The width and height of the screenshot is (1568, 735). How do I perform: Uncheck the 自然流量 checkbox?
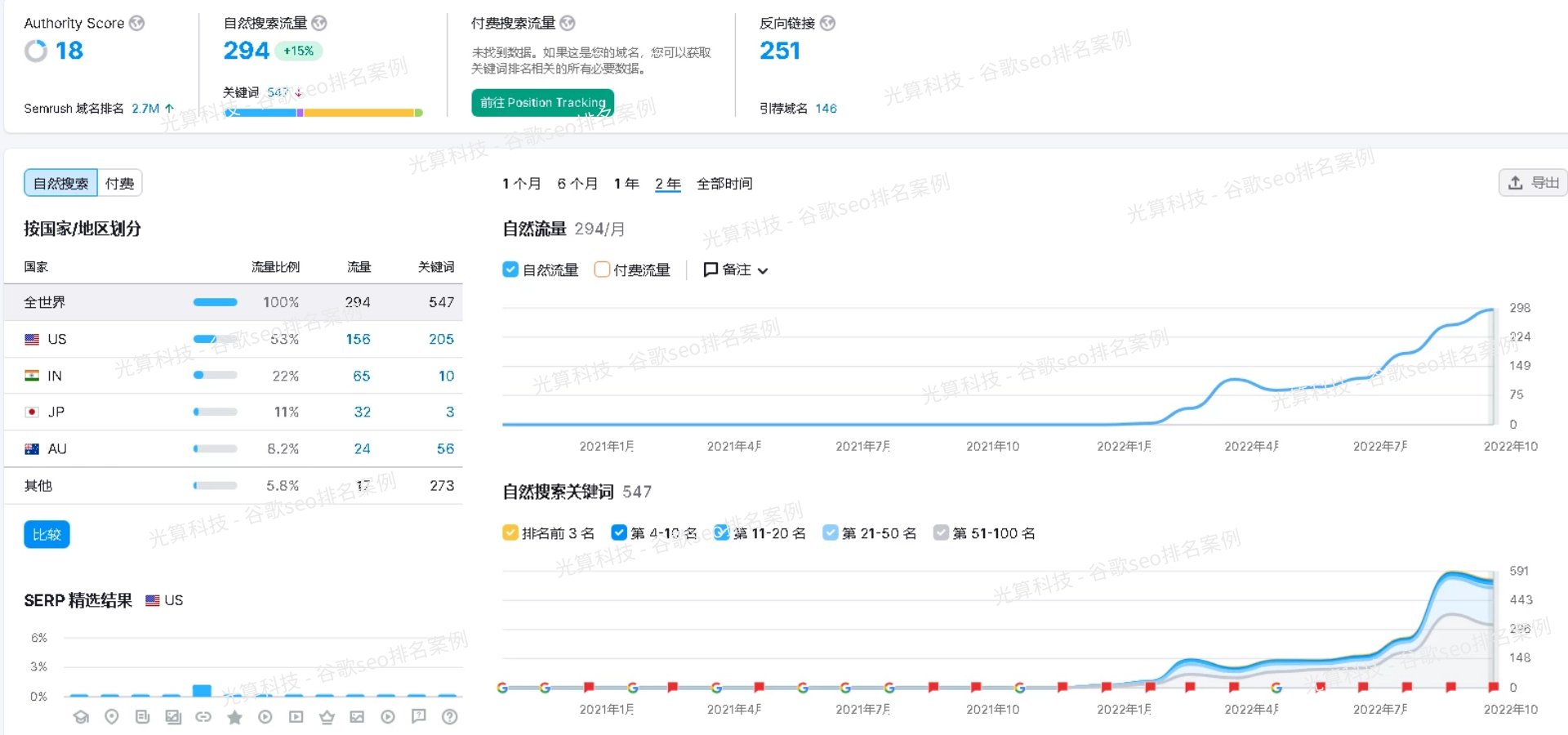click(510, 269)
